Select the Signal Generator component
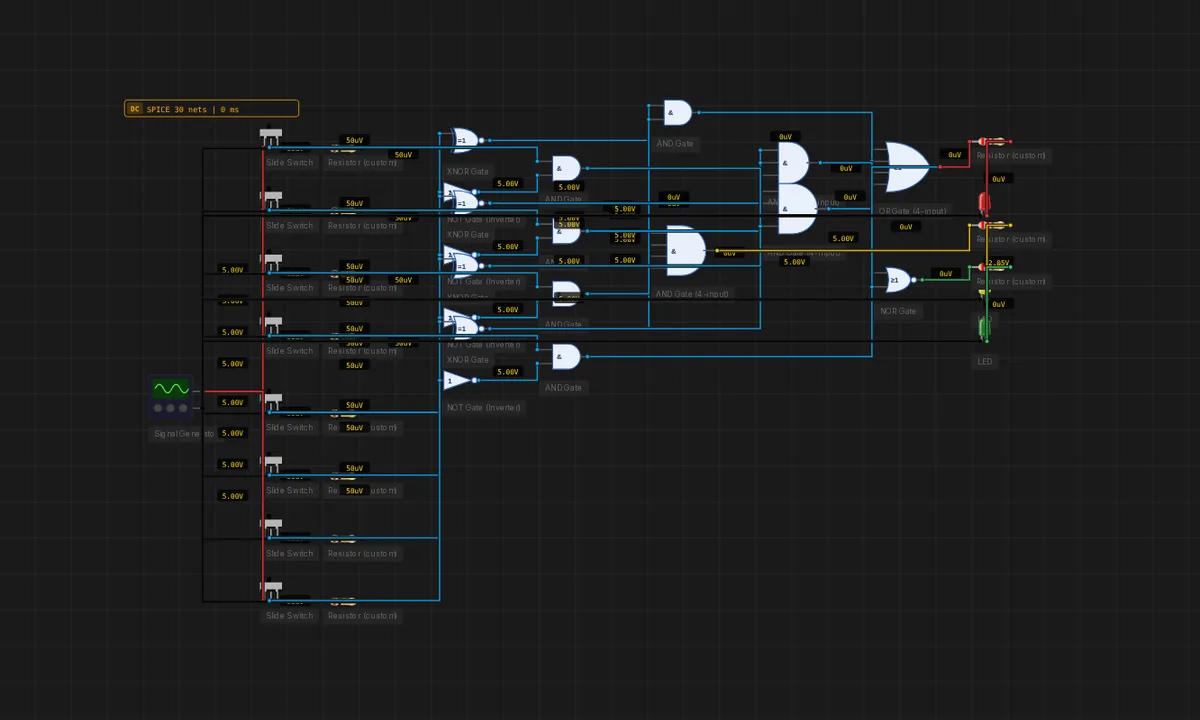 pyautogui.click(x=171, y=397)
